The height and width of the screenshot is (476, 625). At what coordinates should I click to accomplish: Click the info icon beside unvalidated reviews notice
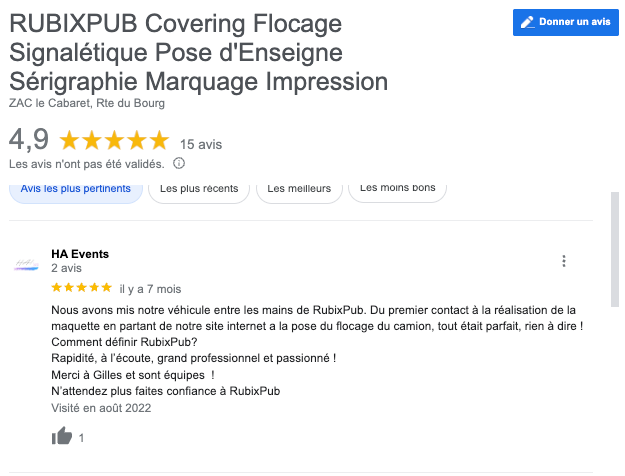pos(179,163)
